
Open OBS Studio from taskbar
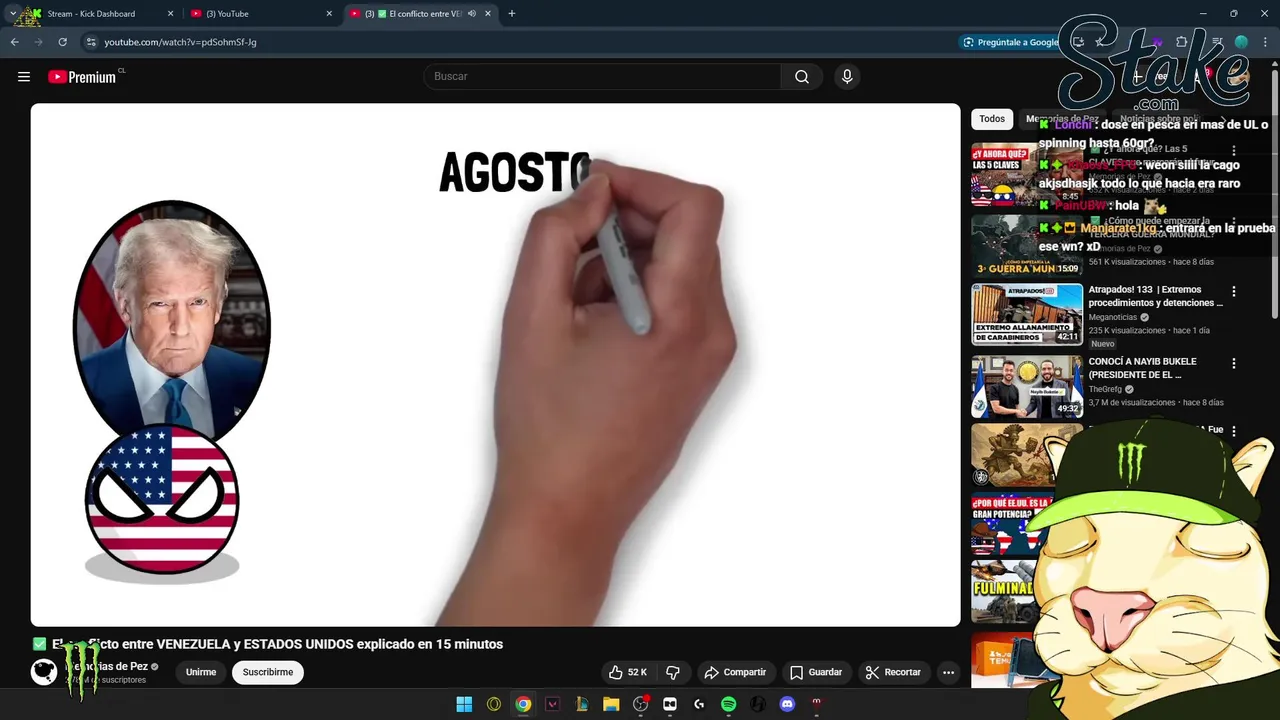(641, 704)
